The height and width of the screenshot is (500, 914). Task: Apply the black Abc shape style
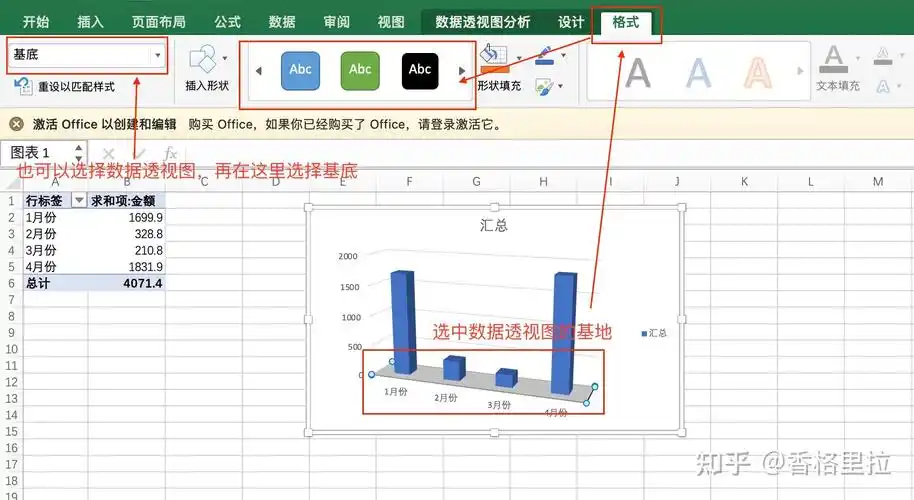pyautogui.click(x=420, y=71)
